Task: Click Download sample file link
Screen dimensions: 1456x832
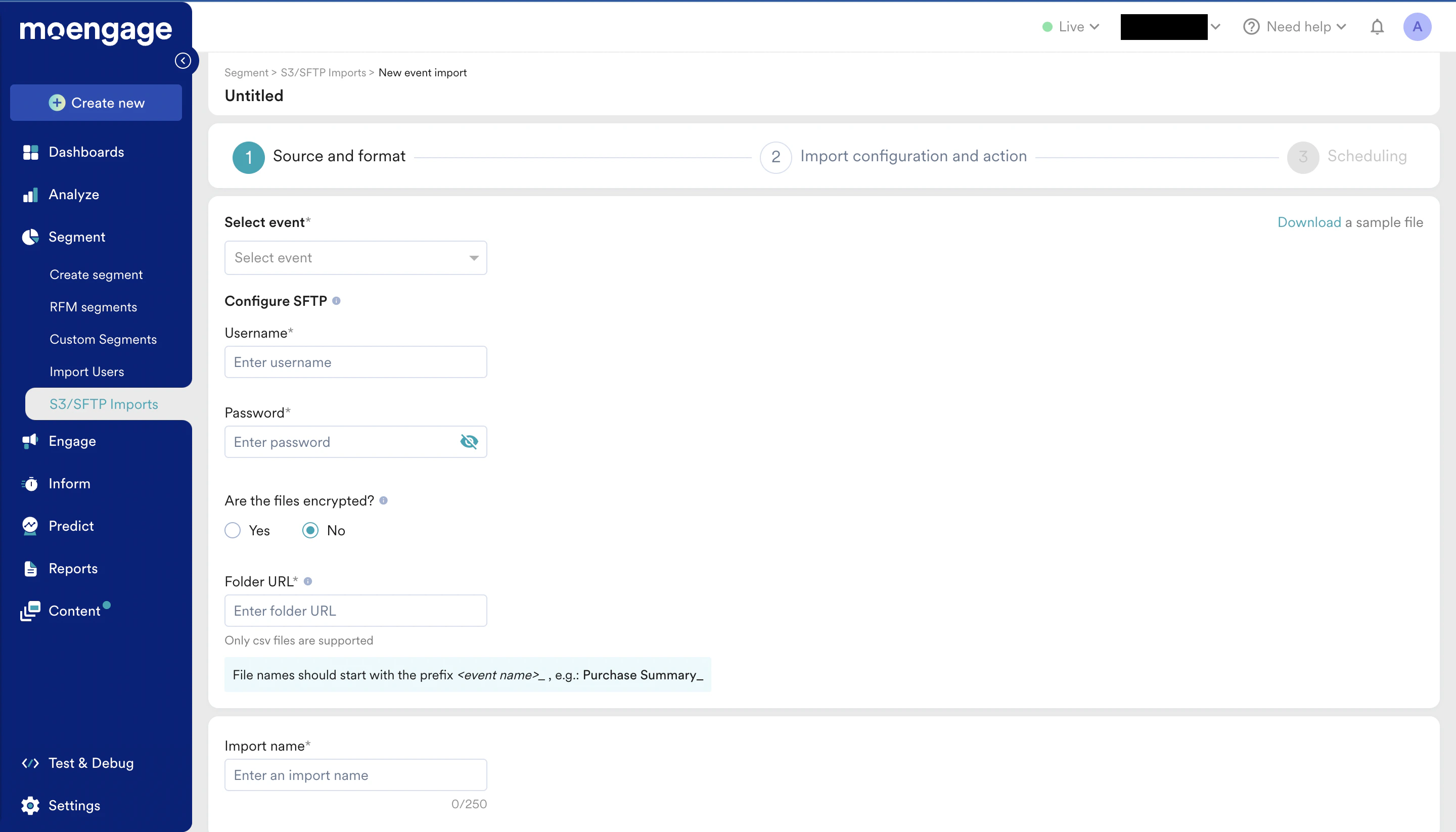Action: coord(1308,222)
